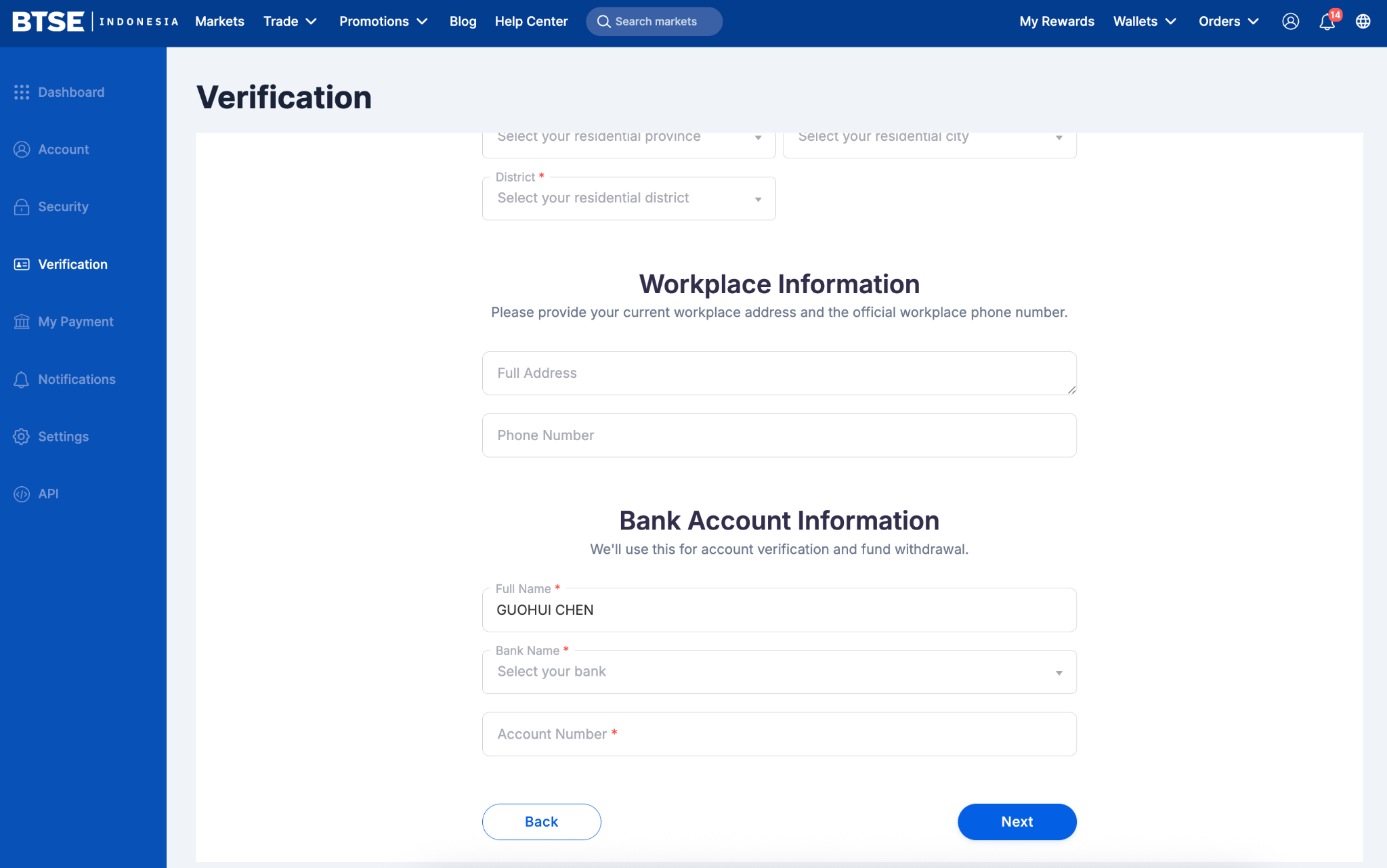Click the language globe icon
The image size is (1387, 868).
point(1363,22)
